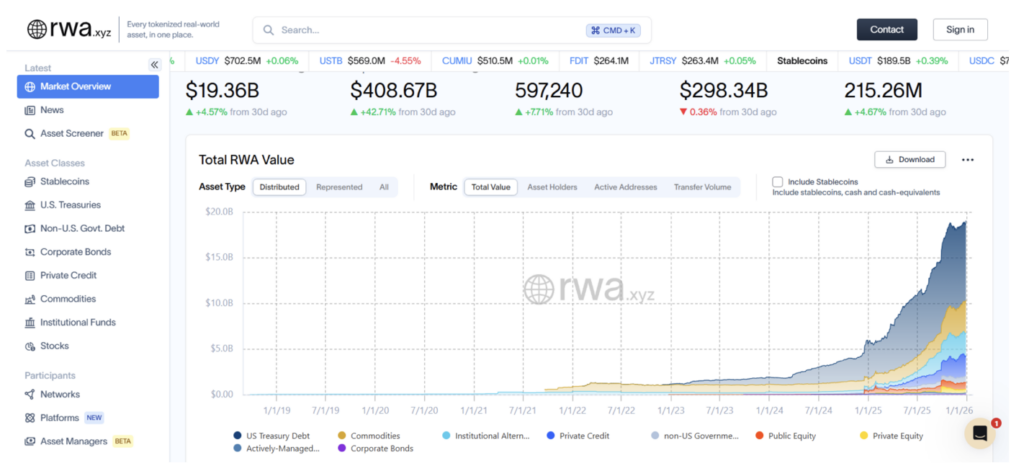
Task: Select the Represented asset type option
Action: point(339,187)
